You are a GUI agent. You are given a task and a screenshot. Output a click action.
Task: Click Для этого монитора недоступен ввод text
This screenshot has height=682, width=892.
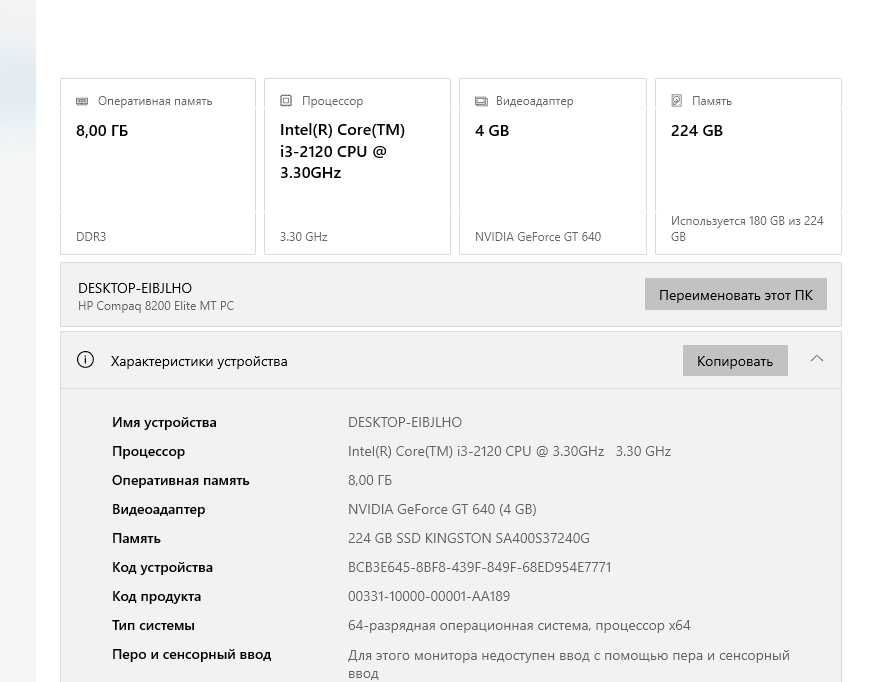(x=569, y=664)
